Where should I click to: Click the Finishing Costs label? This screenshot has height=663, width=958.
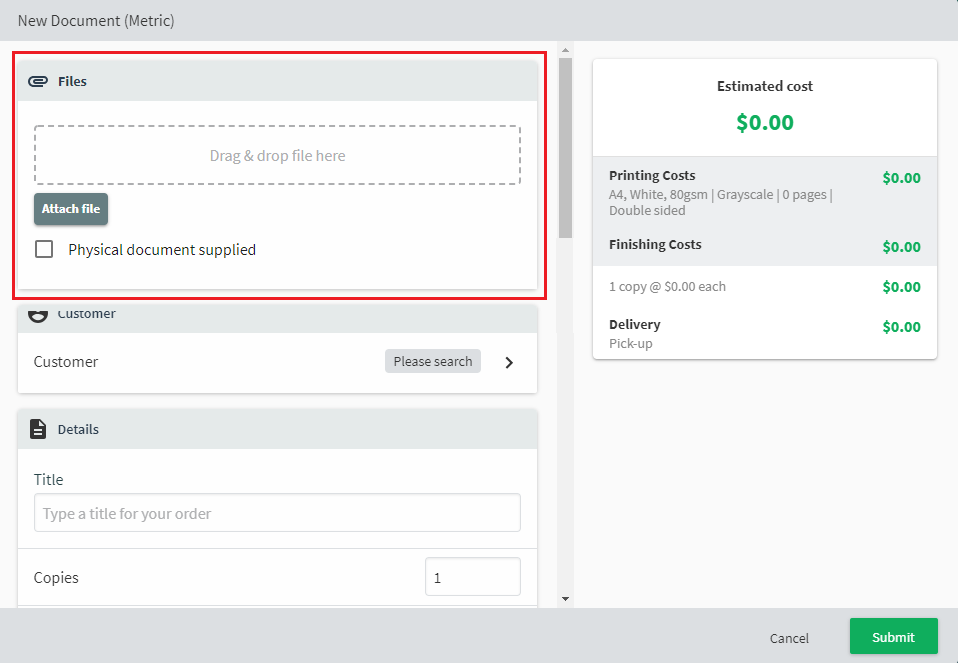tap(655, 244)
